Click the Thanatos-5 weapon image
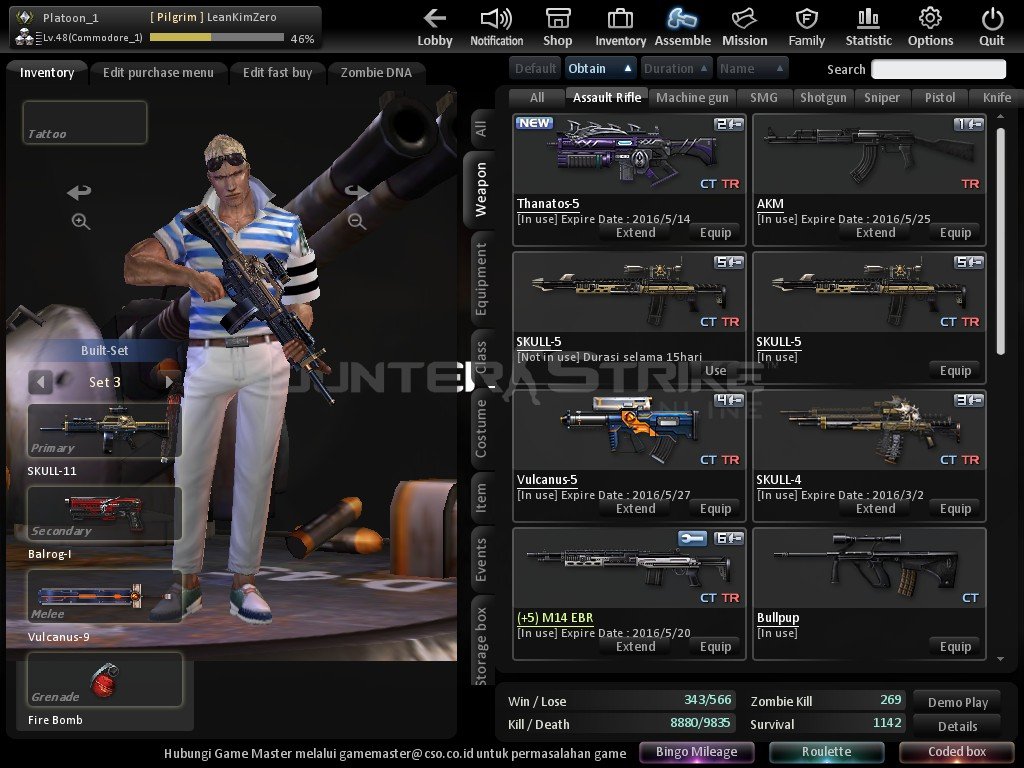Image resolution: width=1024 pixels, height=768 pixels. click(630, 154)
